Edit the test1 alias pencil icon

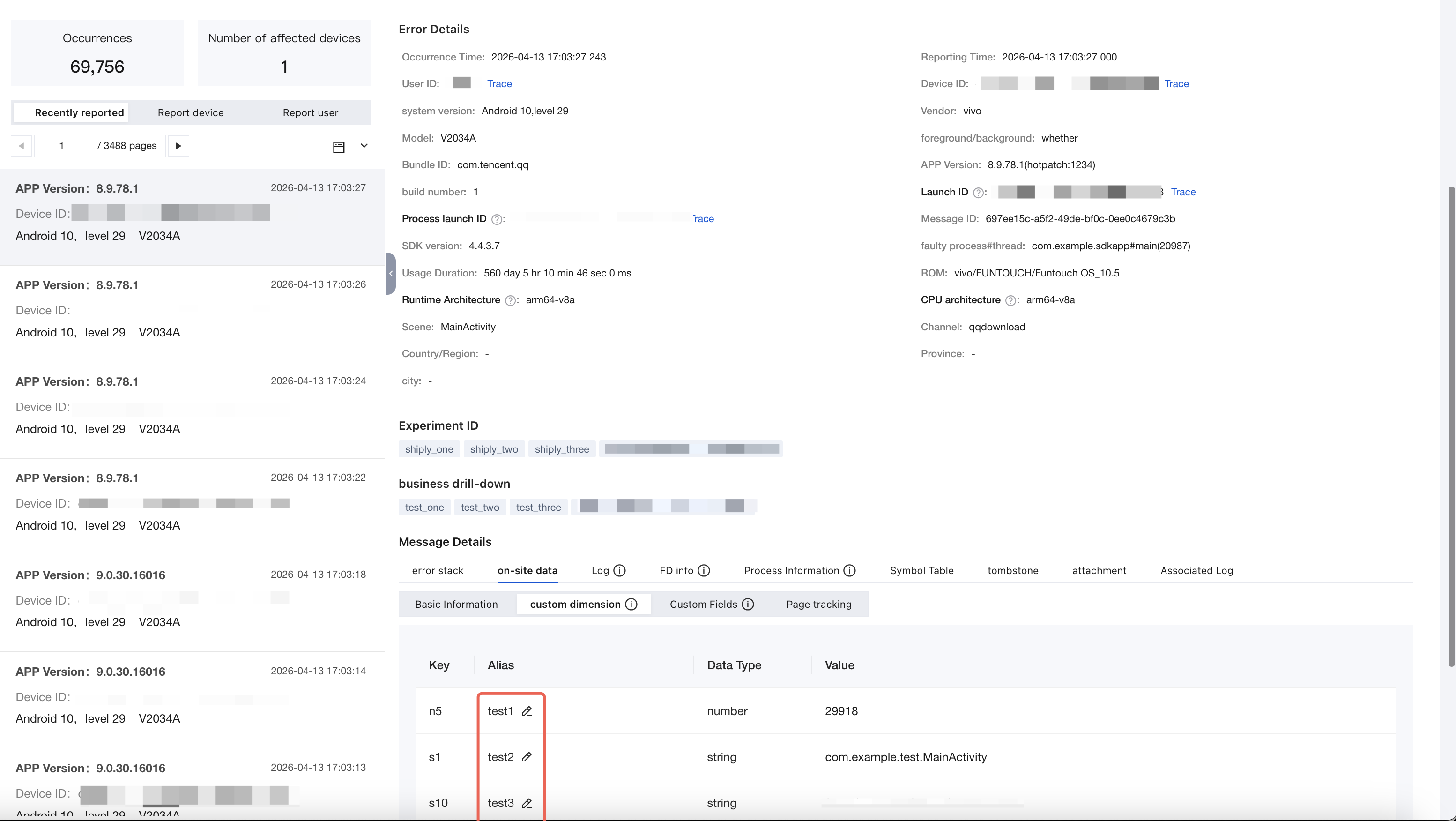(x=527, y=711)
